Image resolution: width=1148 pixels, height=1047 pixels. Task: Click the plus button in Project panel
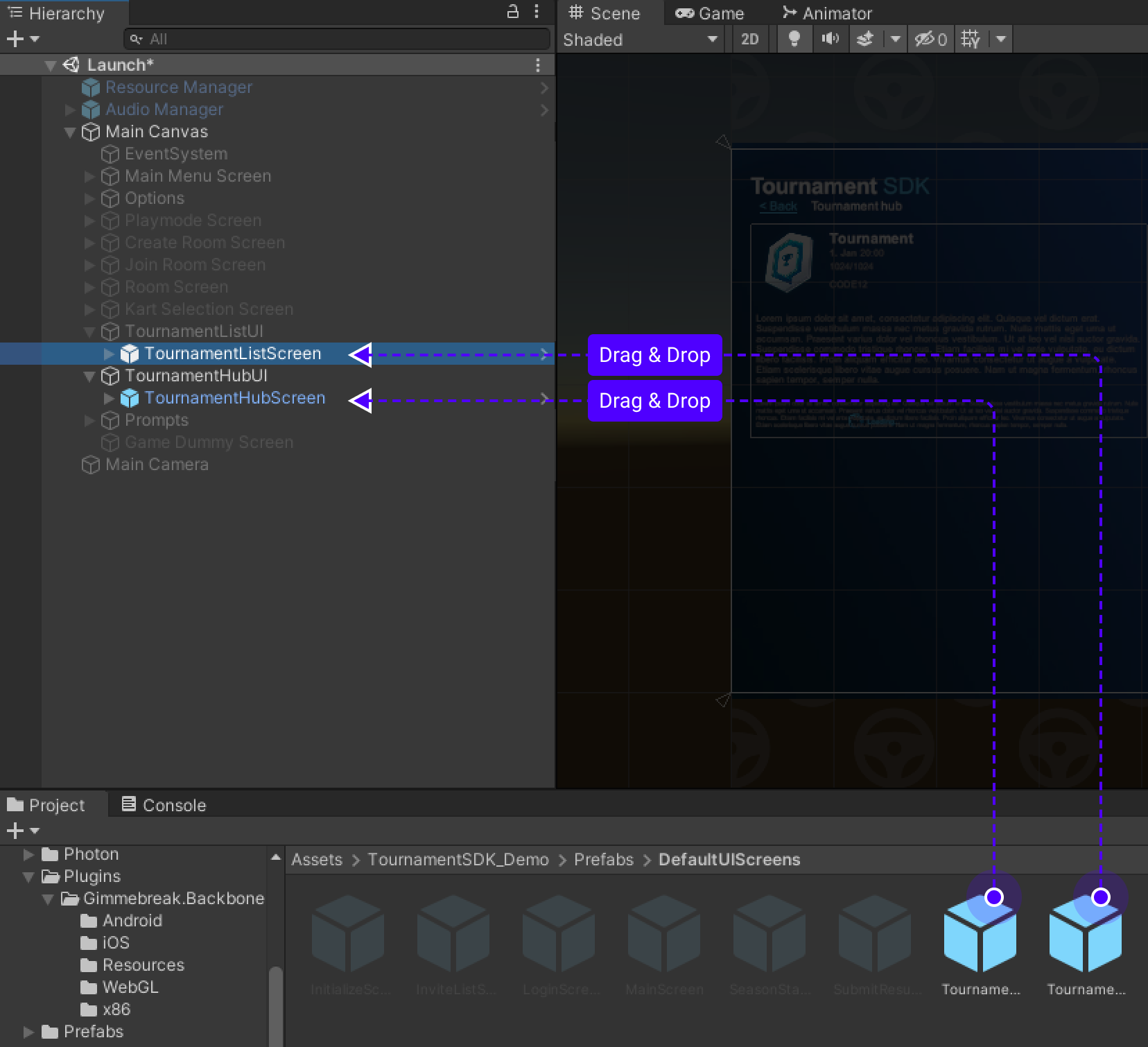click(15, 831)
